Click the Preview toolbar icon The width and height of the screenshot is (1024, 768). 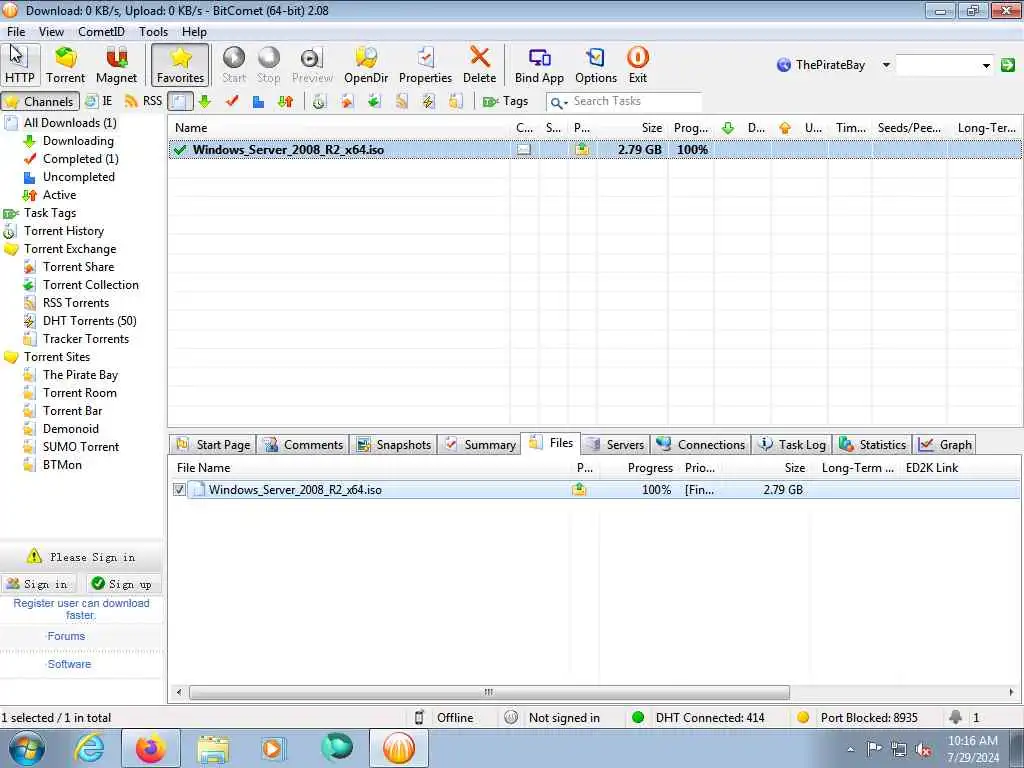[312, 65]
